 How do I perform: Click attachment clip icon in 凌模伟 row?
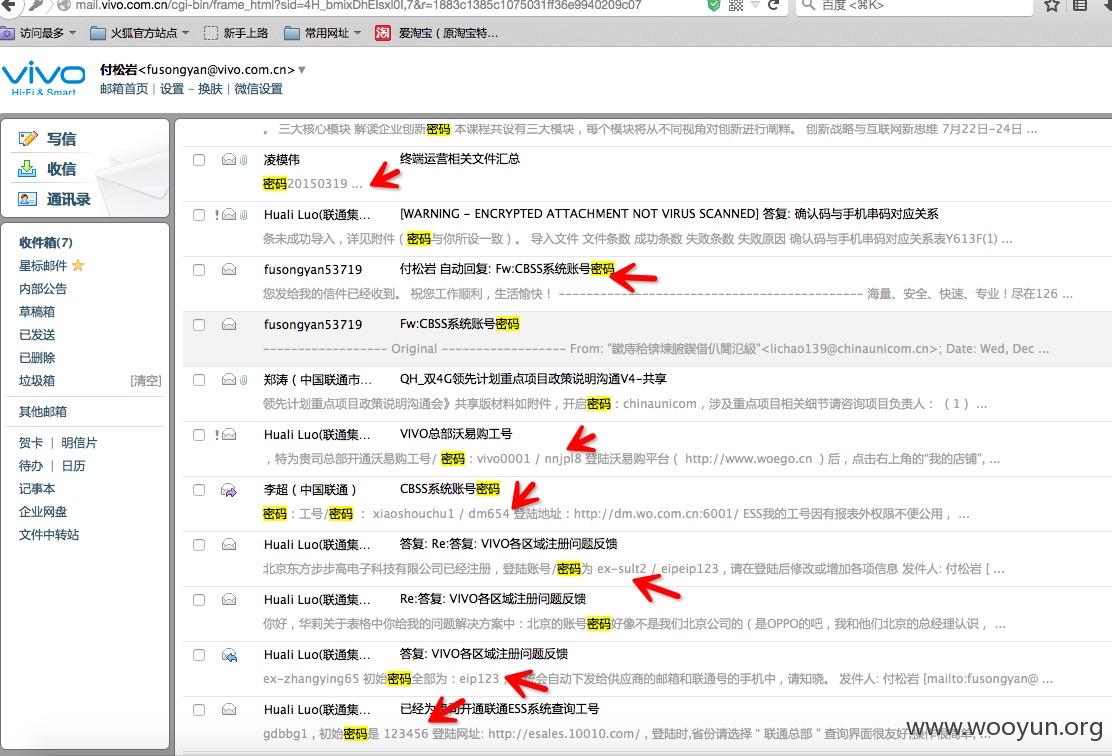pyautogui.click(x=243, y=160)
